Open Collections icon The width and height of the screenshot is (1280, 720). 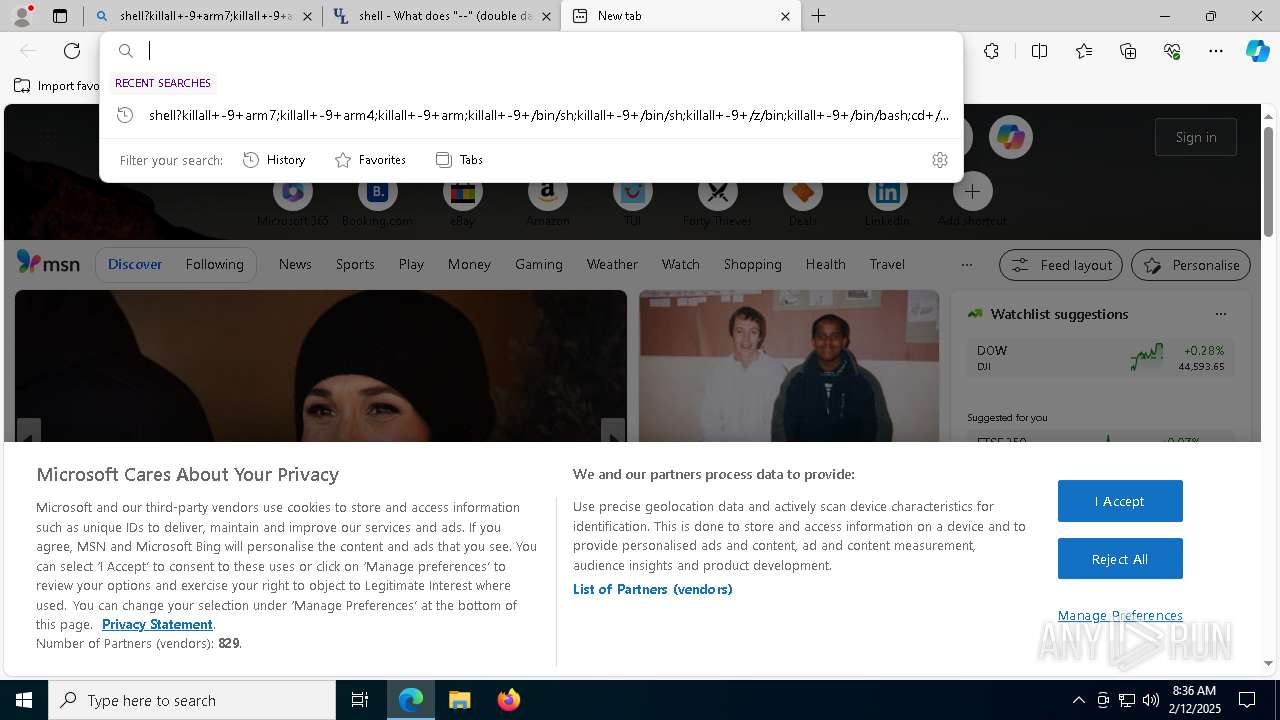pyautogui.click(x=1128, y=51)
